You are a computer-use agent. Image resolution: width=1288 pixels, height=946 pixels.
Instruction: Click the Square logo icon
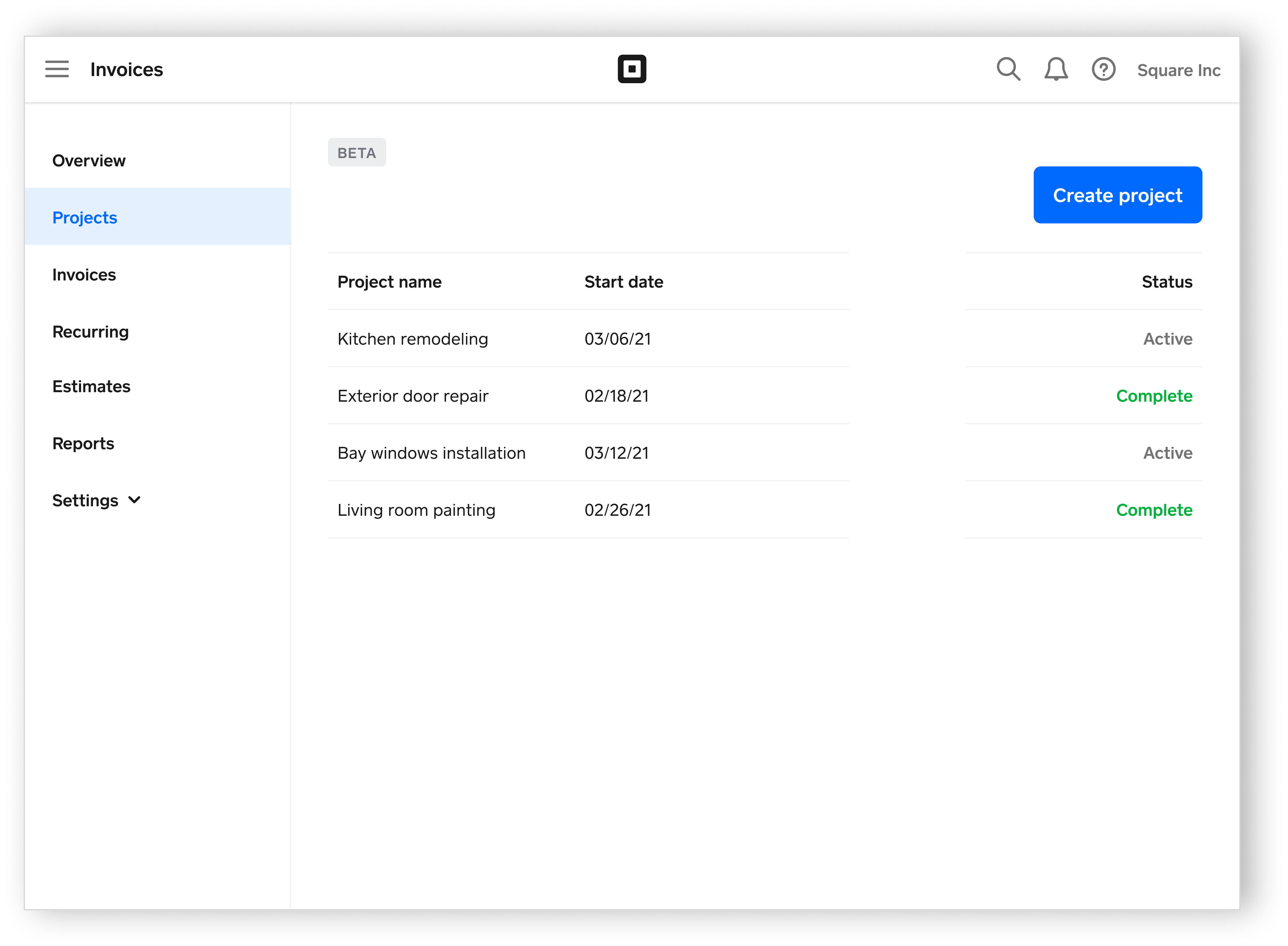coord(632,69)
